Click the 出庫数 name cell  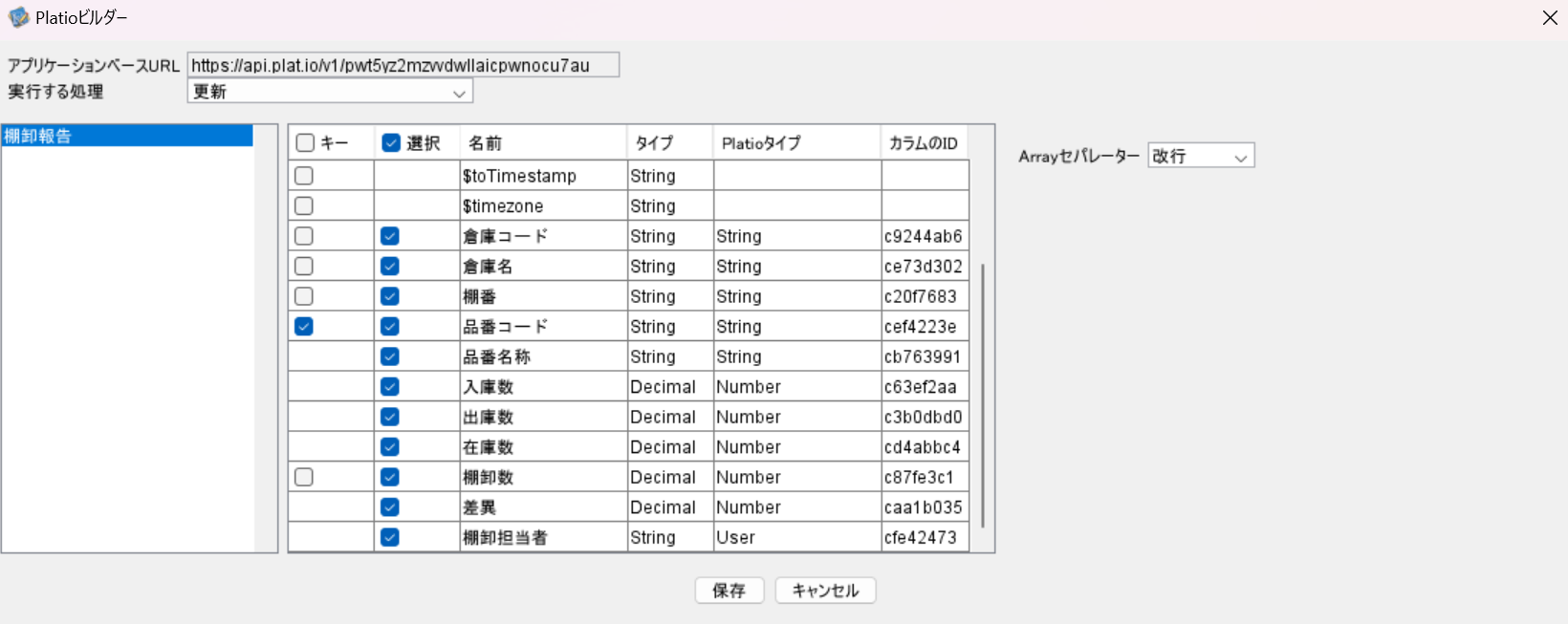[x=543, y=417]
